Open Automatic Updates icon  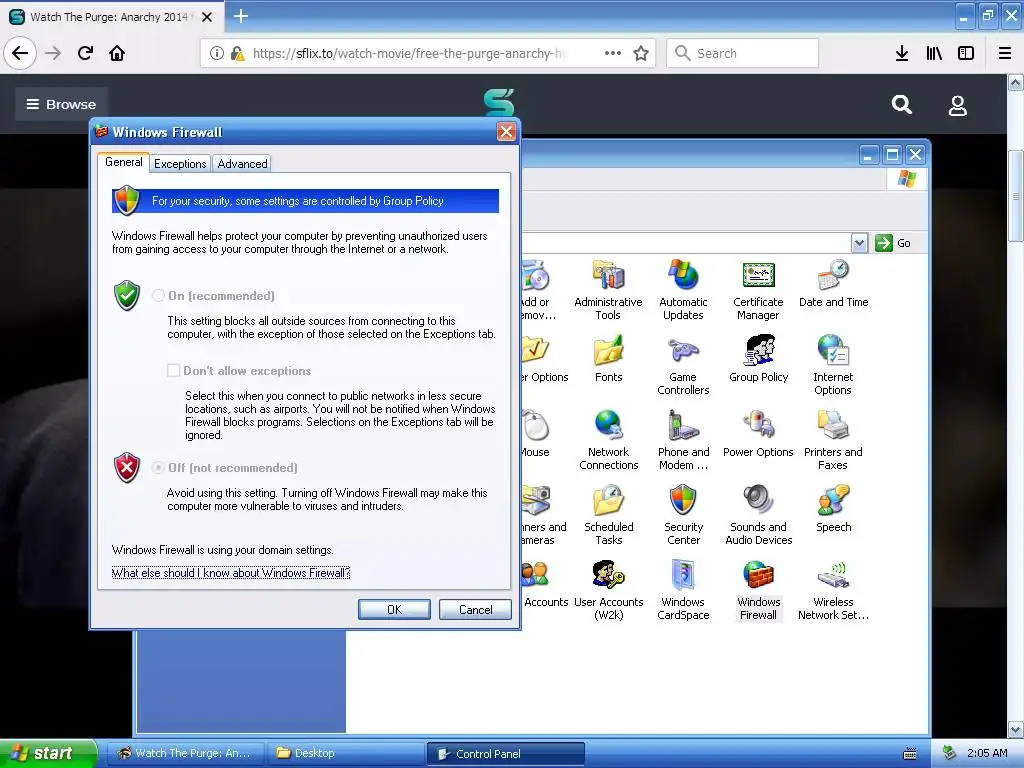(683, 289)
